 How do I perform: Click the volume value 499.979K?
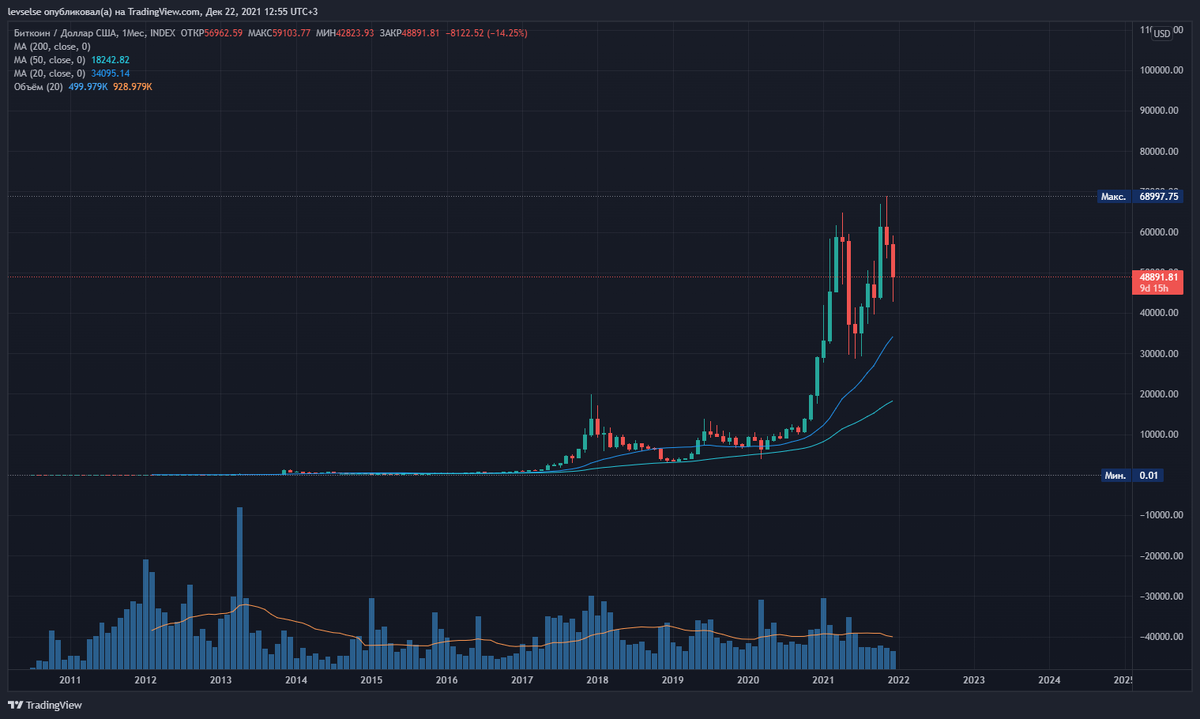88,87
